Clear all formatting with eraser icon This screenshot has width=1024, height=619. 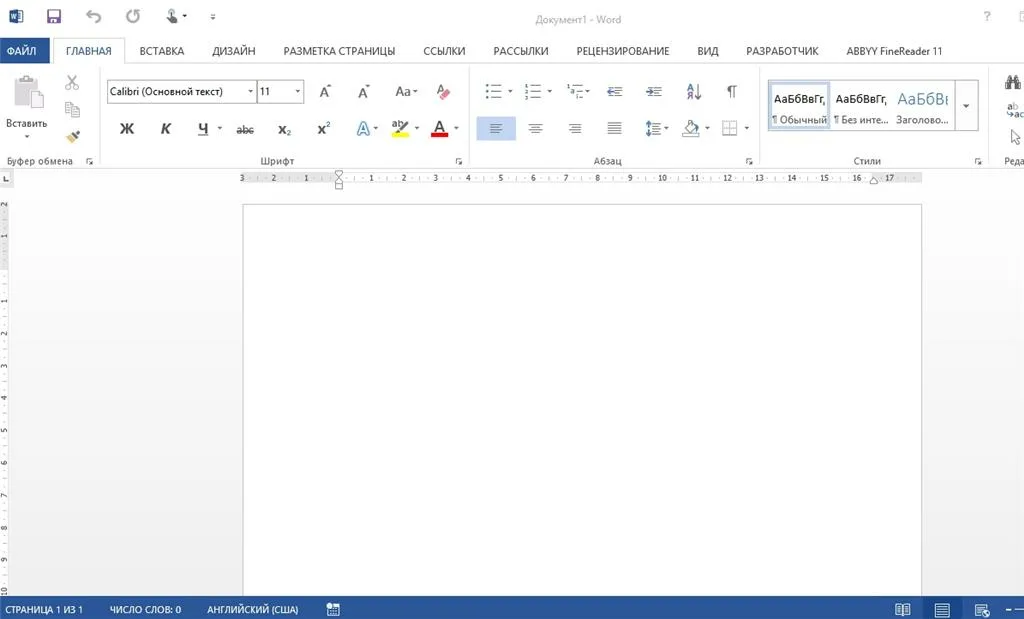click(x=443, y=91)
